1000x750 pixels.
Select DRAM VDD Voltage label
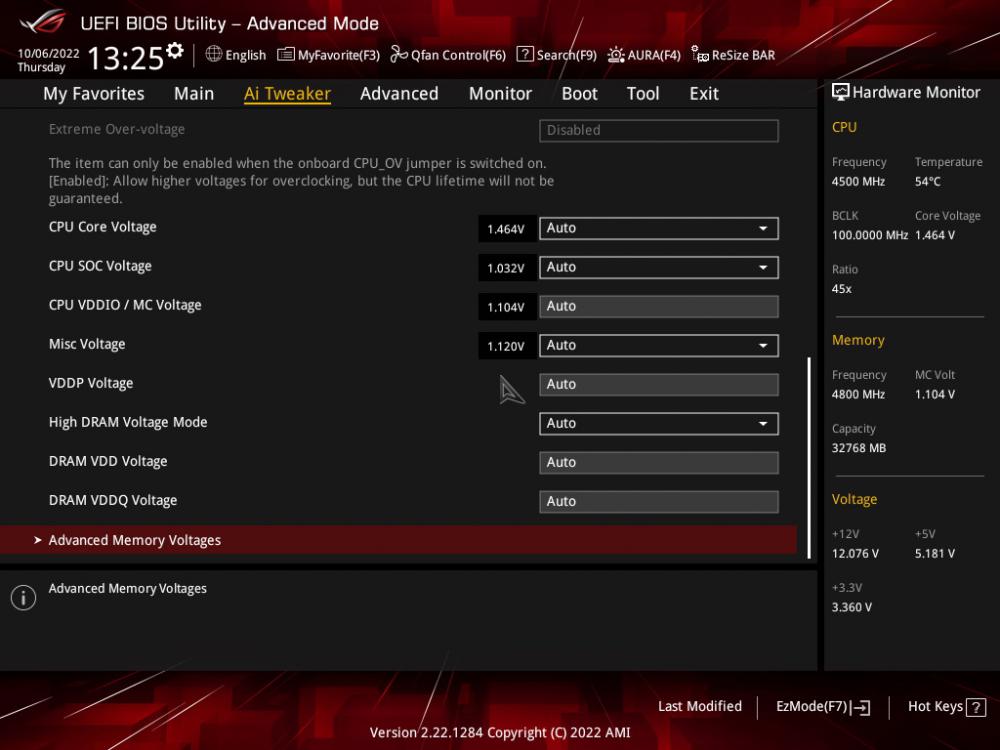(108, 461)
